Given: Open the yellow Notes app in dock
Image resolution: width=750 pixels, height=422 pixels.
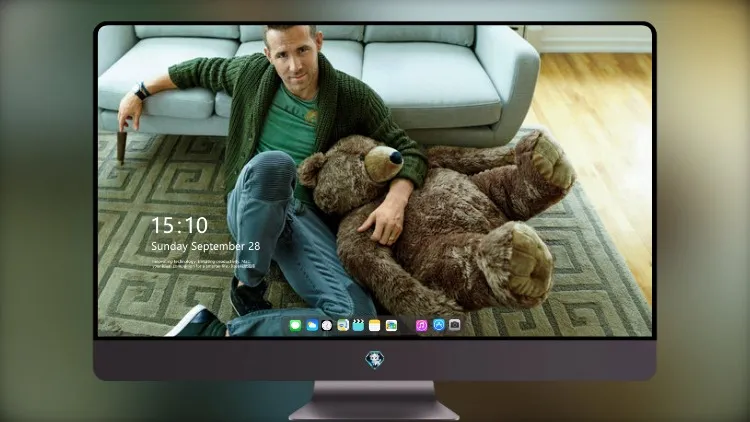Looking at the screenshot, I should [x=375, y=325].
